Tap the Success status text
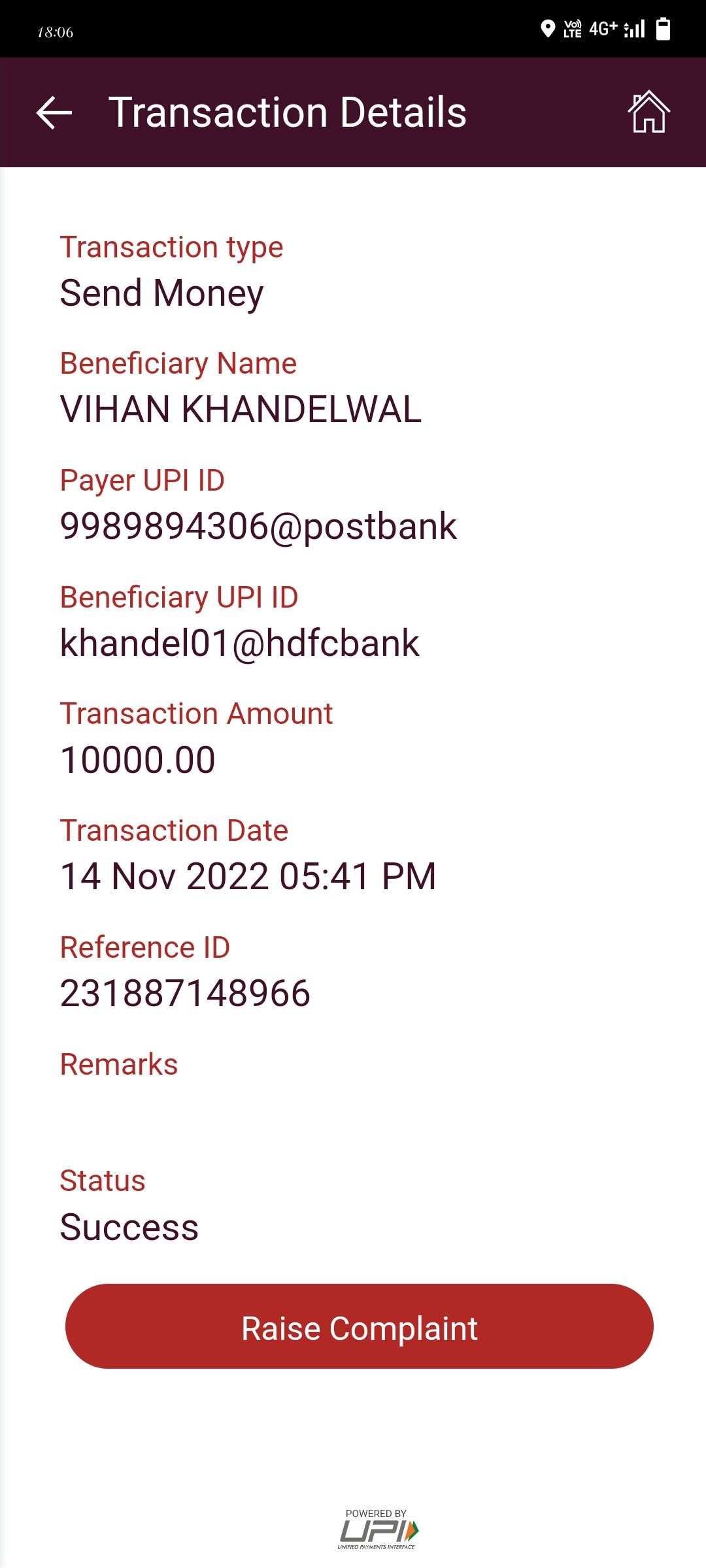706x1568 pixels. (129, 1227)
